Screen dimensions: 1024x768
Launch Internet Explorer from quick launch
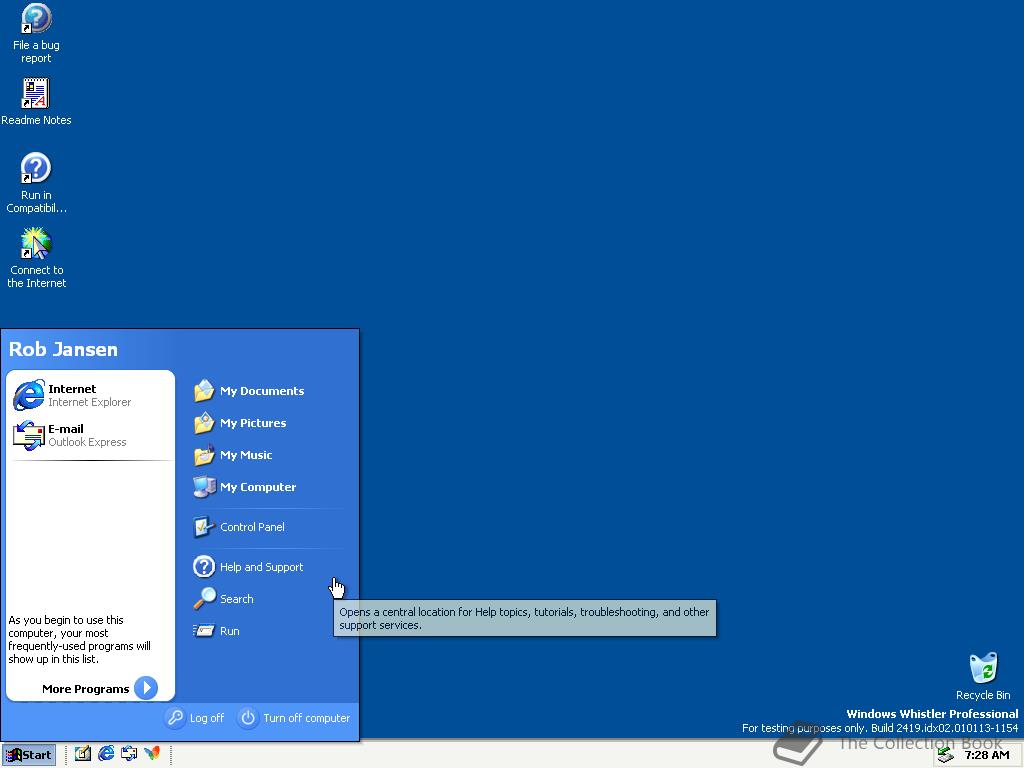click(106, 754)
